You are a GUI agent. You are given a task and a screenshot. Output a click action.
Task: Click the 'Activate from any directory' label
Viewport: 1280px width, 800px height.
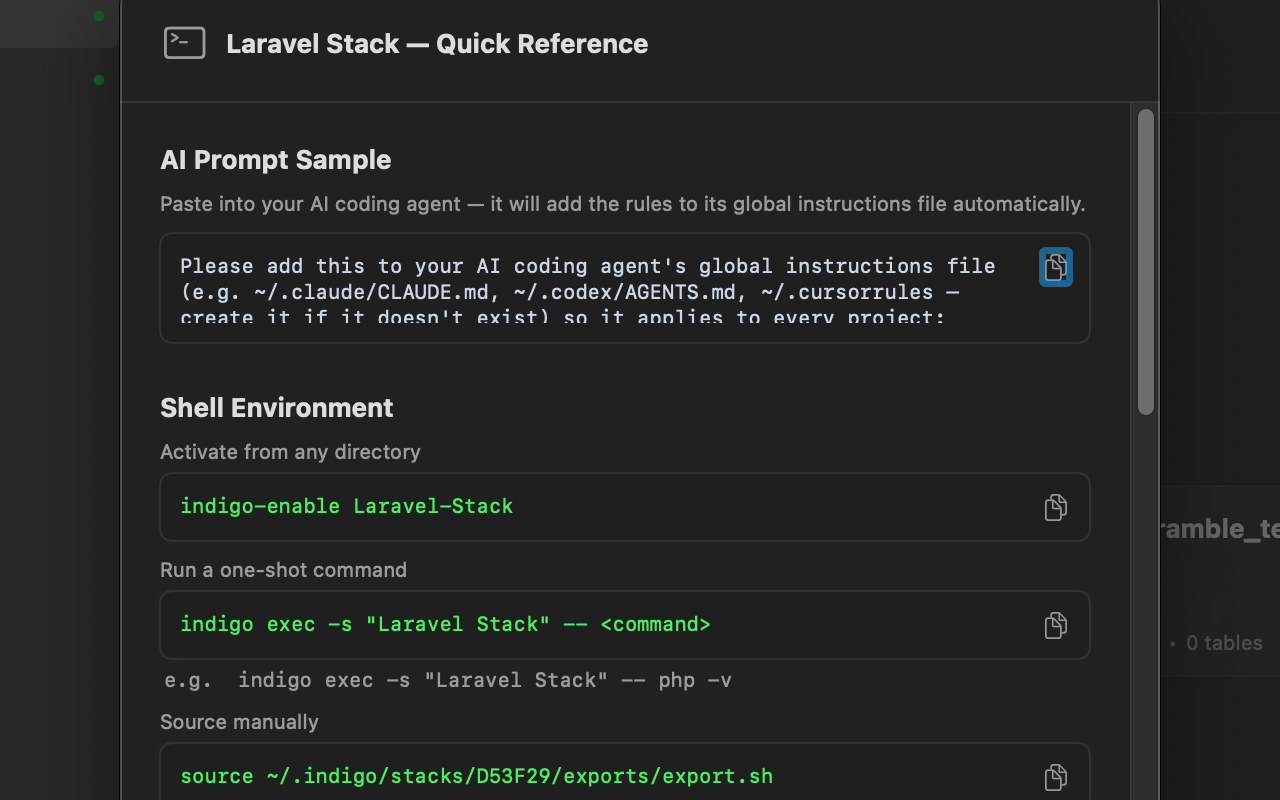290,452
